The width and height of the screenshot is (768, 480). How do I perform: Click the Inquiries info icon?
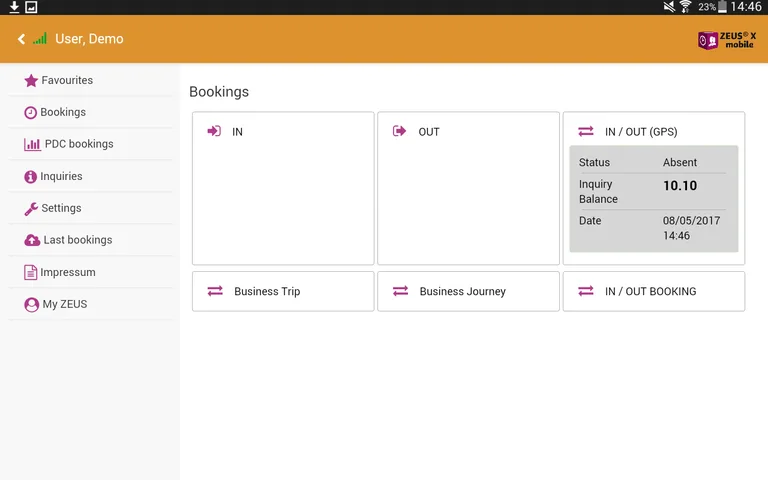click(x=31, y=176)
